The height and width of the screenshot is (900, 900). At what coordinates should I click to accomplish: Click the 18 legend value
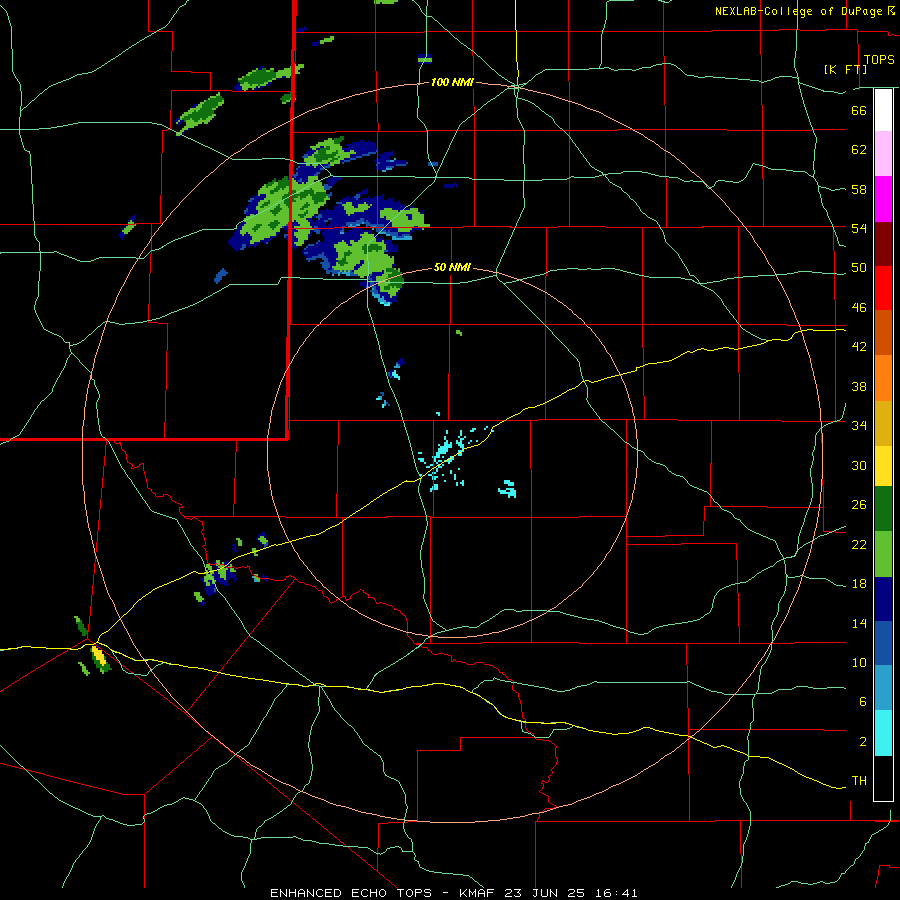[x=859, y=584]
